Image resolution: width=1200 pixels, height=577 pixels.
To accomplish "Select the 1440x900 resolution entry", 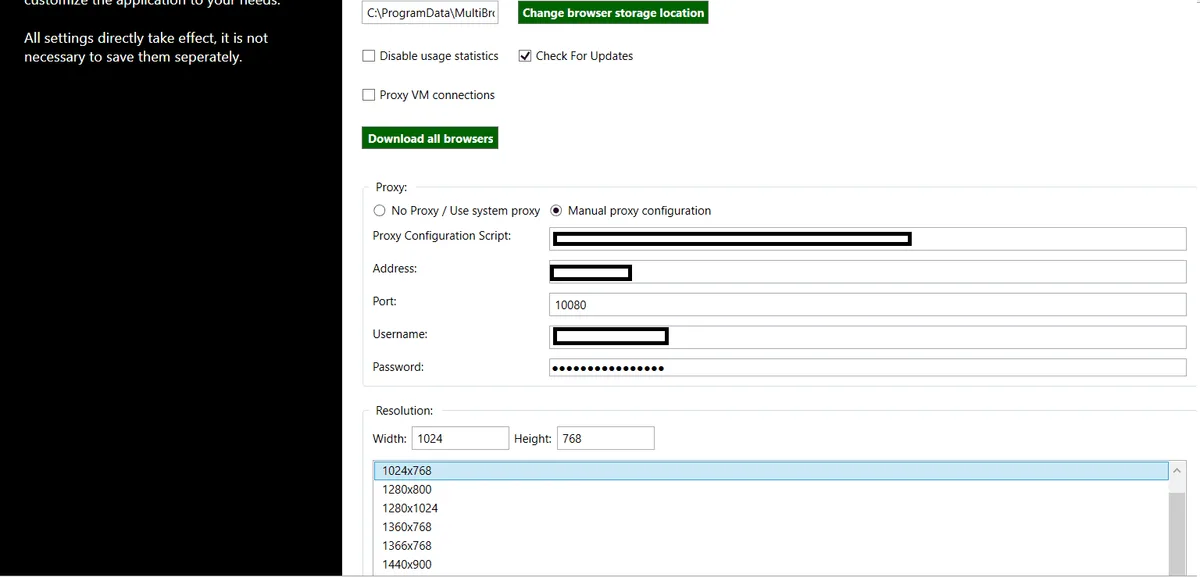I will [x=771, y=565].
